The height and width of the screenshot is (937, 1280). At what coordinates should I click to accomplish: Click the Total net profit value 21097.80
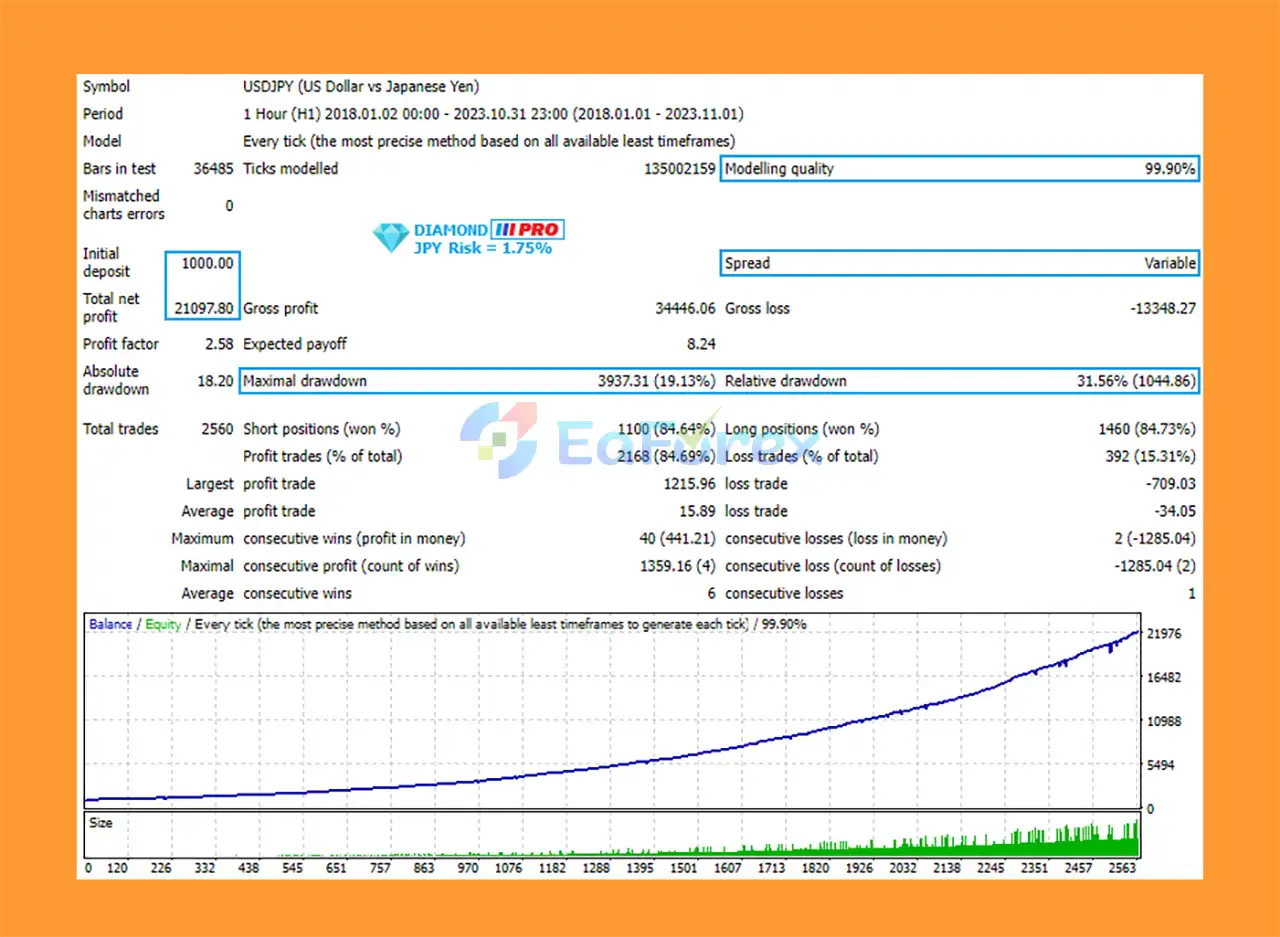click(x=204, y=308)
